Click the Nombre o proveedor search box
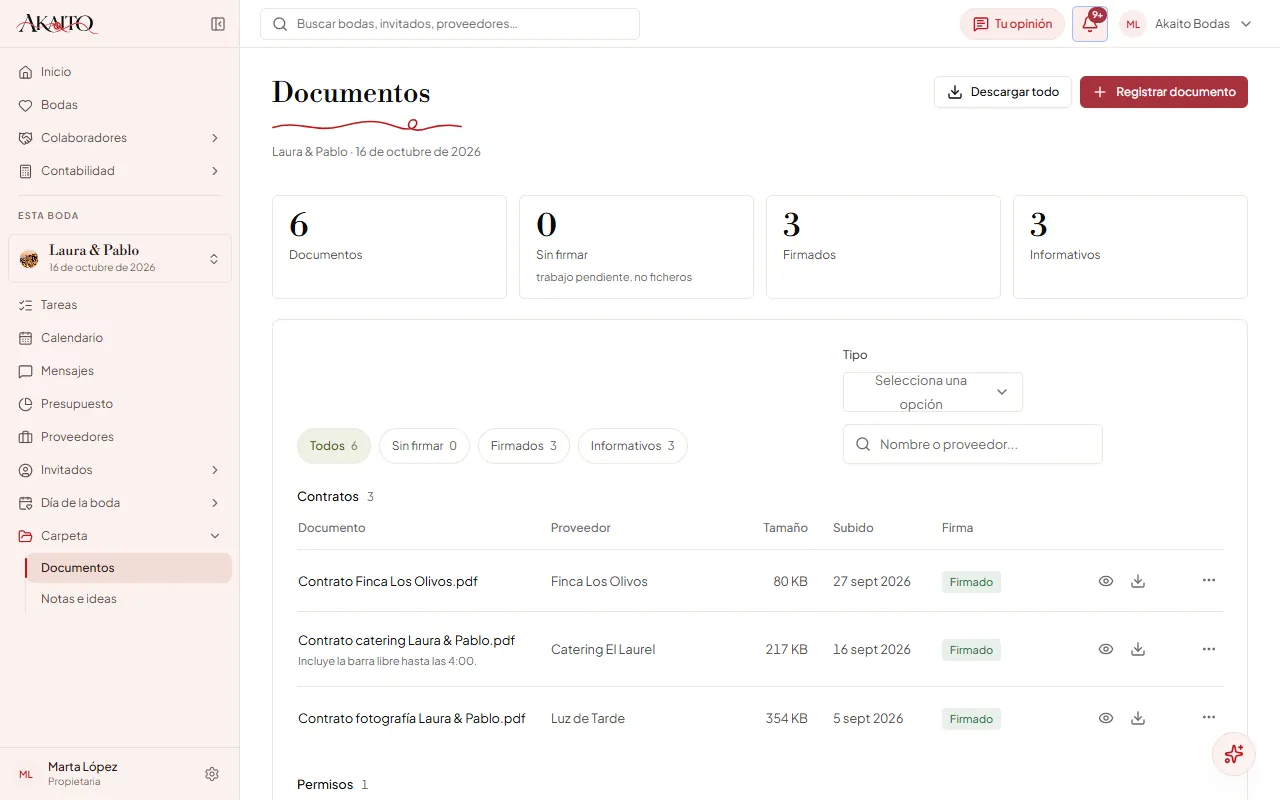This screenshot has width=1280, height=800. pyautogui.click(x=973, y=444)
